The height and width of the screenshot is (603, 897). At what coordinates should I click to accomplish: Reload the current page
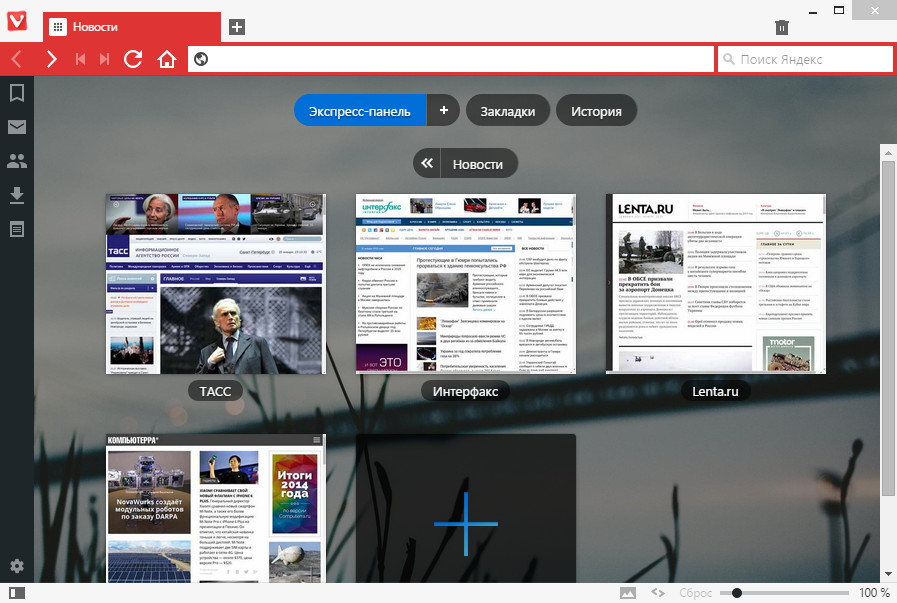pyautogui.click(x=133, y=59)
